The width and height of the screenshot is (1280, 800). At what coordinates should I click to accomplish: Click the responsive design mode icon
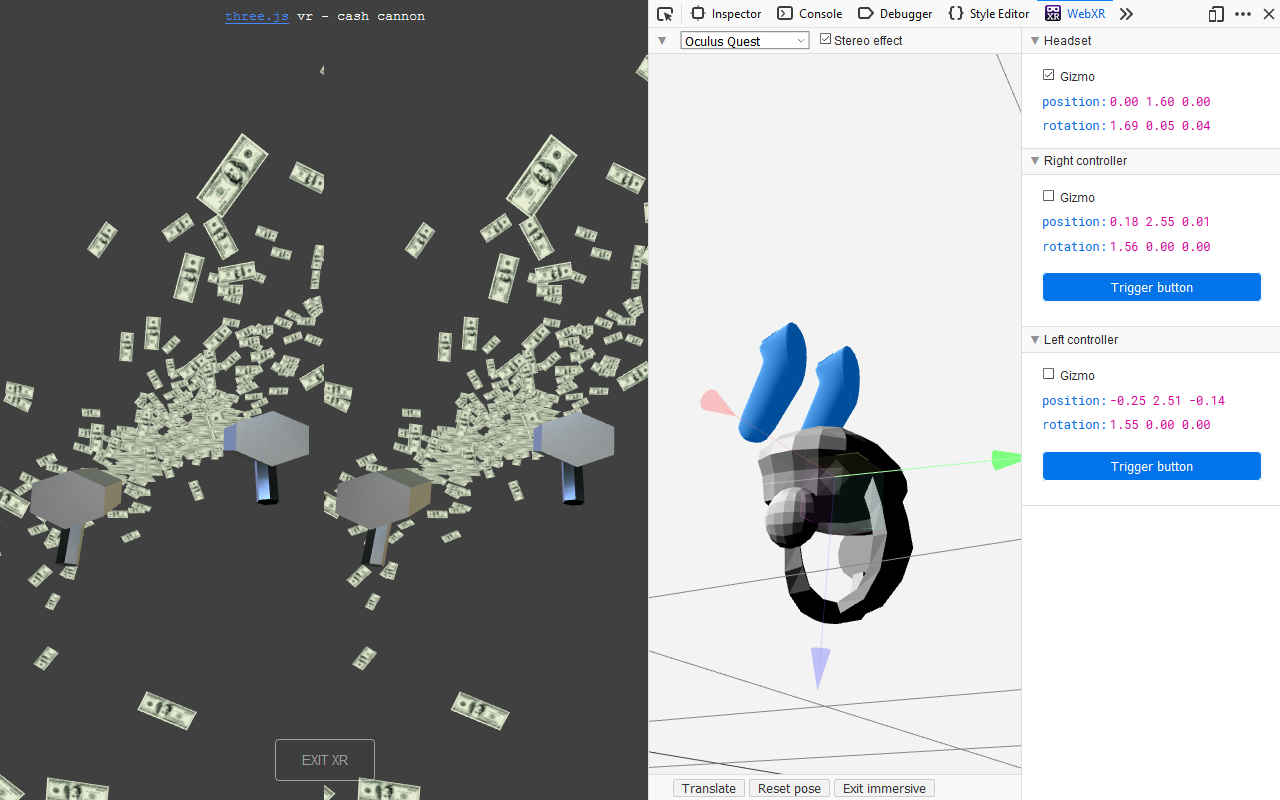tap(1216, 14)
